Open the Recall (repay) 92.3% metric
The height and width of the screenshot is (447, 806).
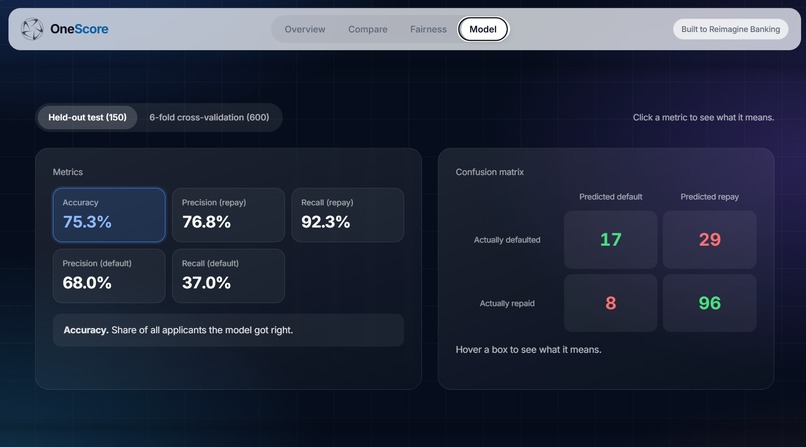tap(347, 215)
